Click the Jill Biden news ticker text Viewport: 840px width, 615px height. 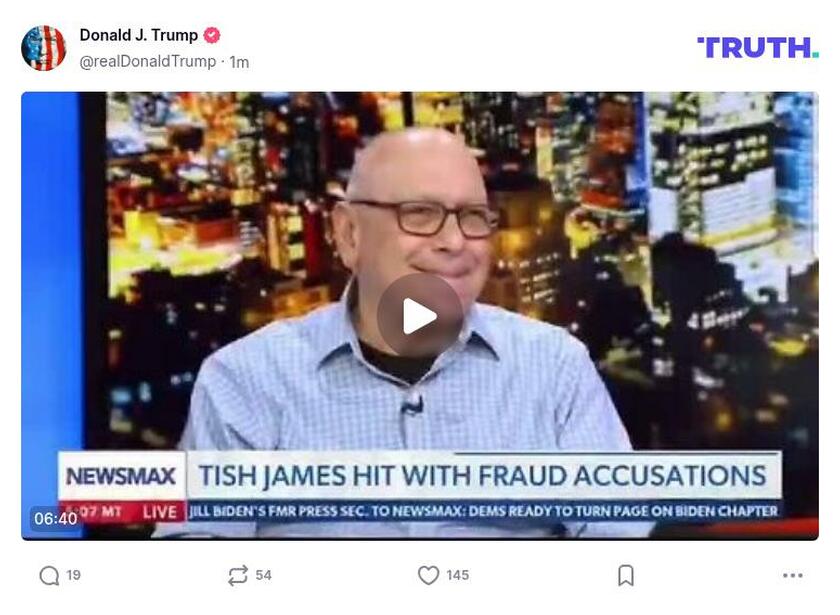pos(483,511)
